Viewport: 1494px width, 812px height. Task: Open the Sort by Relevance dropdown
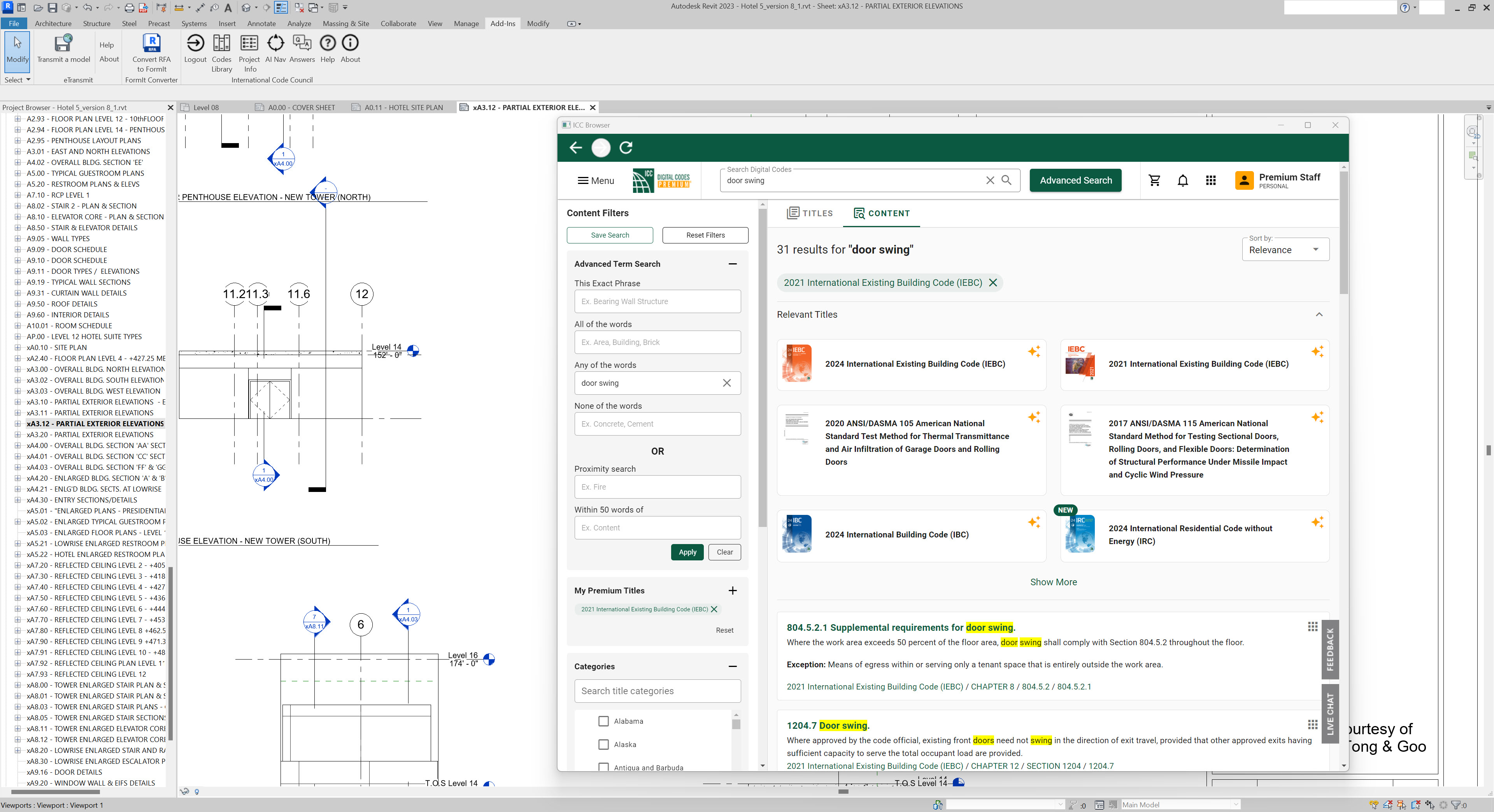[1285, 250]
